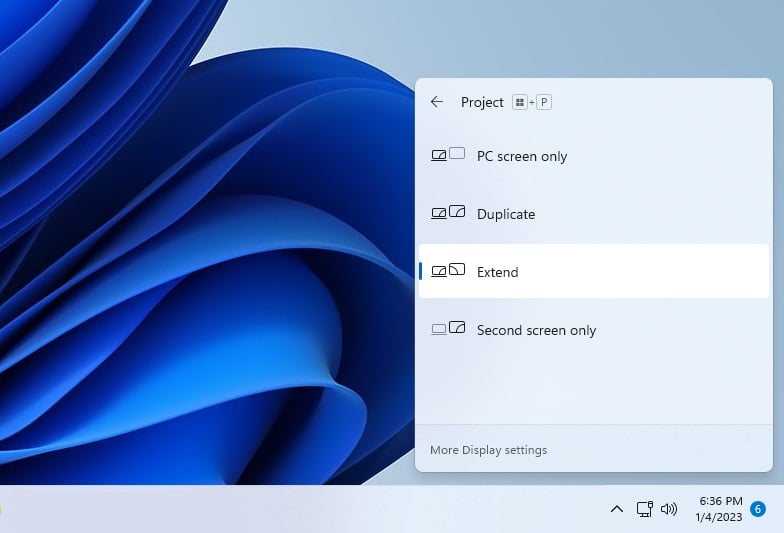Click the P key shortcut badge

pyautogui.click(x=544, y=102)
